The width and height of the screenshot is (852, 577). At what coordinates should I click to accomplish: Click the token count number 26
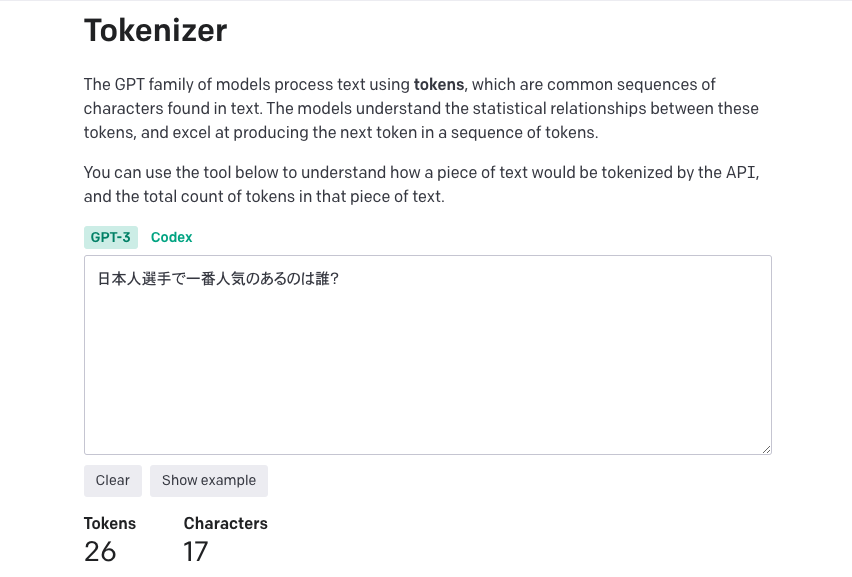[100, 551]
